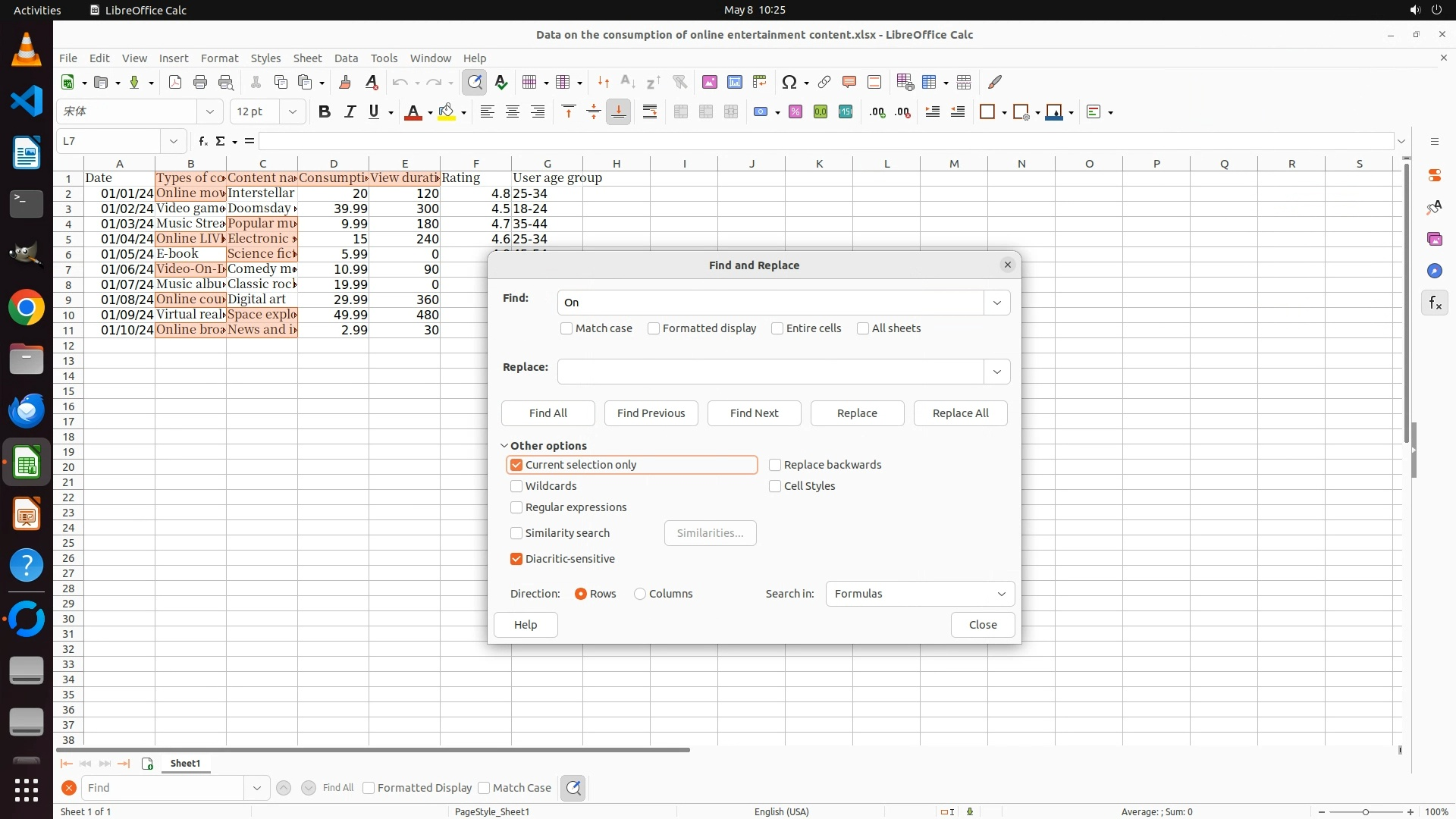Click the Insert Image toolbar icon

[710, 82]
